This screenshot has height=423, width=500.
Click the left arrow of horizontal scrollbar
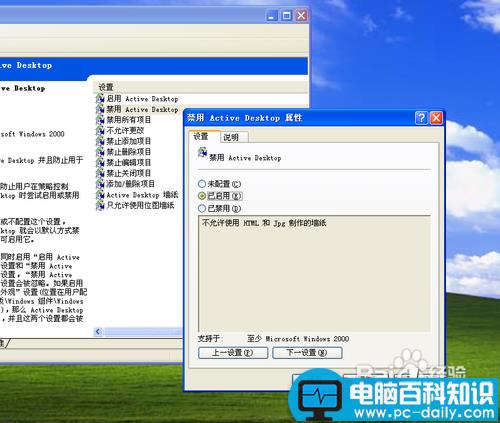pos(98,332)
